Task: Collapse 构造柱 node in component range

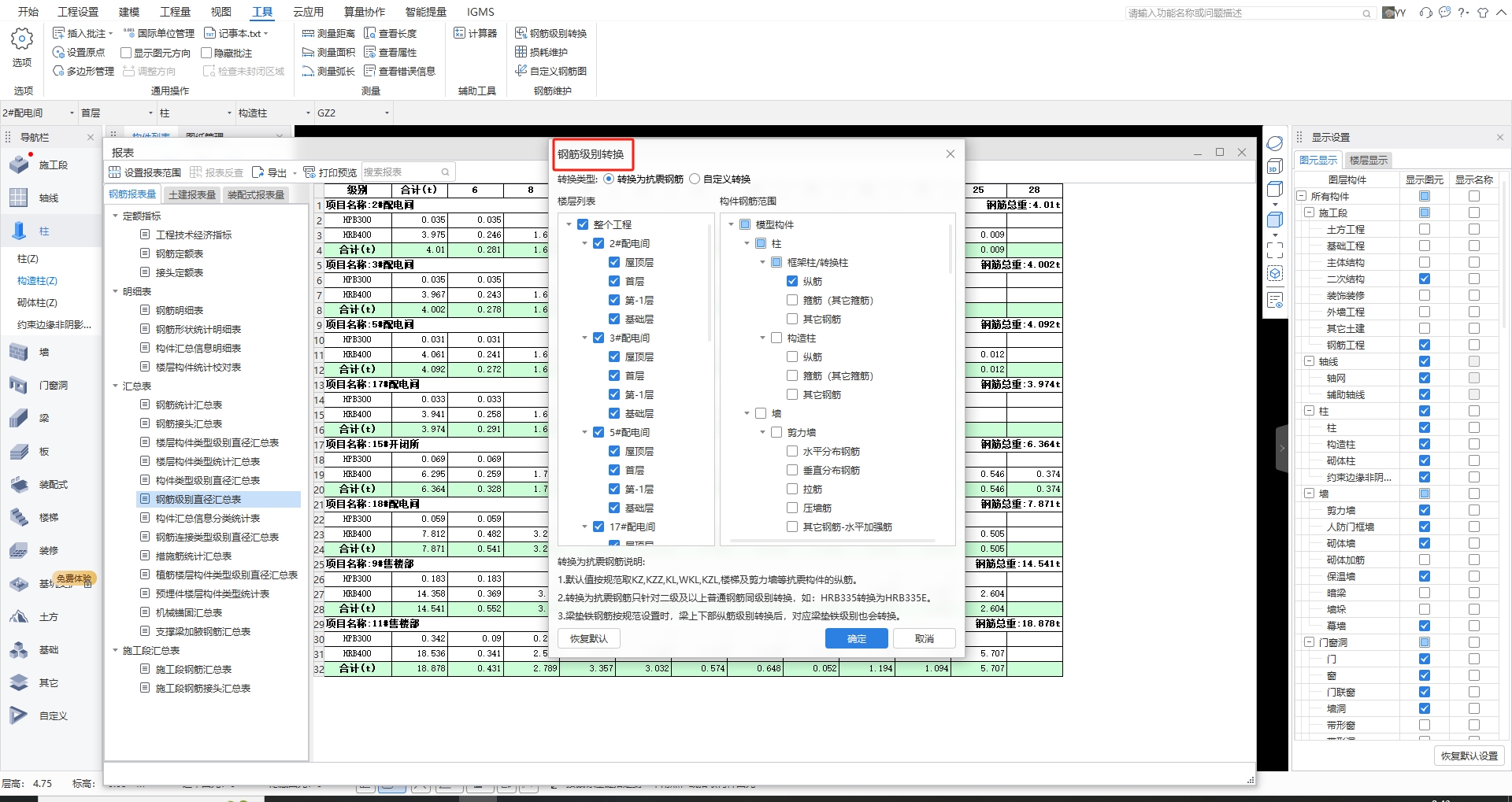Action: pos(762,338)
